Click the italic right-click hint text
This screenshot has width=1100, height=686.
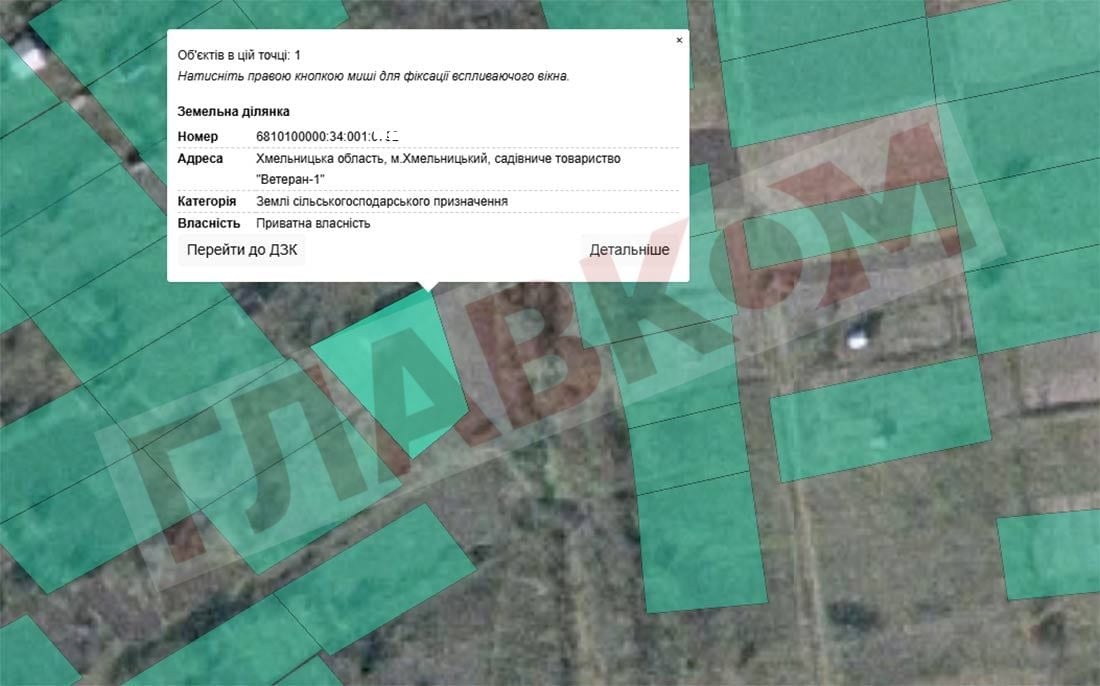pyautogui.click(x=373, y=76)
